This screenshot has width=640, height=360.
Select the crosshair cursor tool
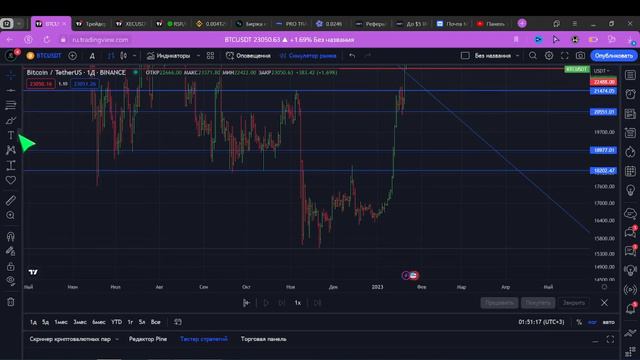11,75
